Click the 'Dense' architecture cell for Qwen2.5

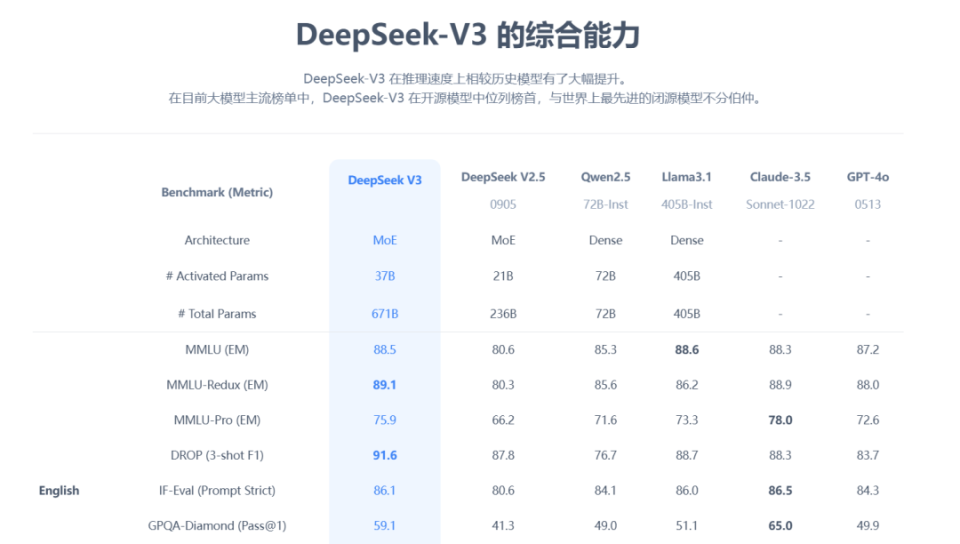606,240
